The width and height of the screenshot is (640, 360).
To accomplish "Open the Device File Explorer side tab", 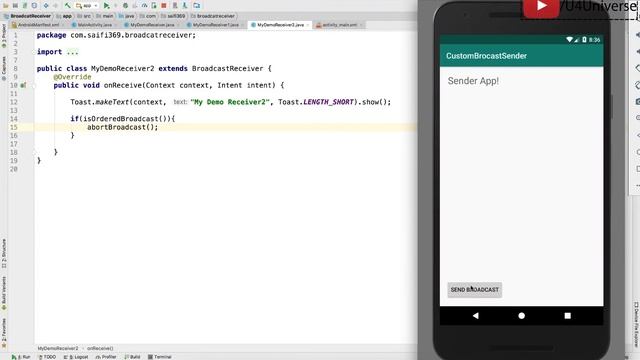I will tap(636, 324).
